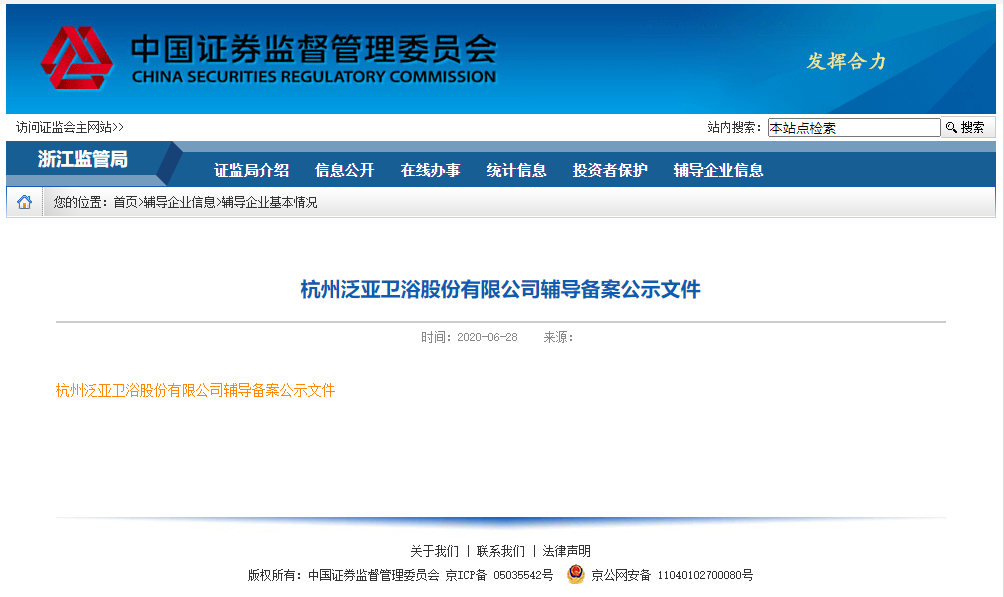Click the 时间：2020-06-28 date text
The image size is (1004, 597).
[x=469, y=337]
